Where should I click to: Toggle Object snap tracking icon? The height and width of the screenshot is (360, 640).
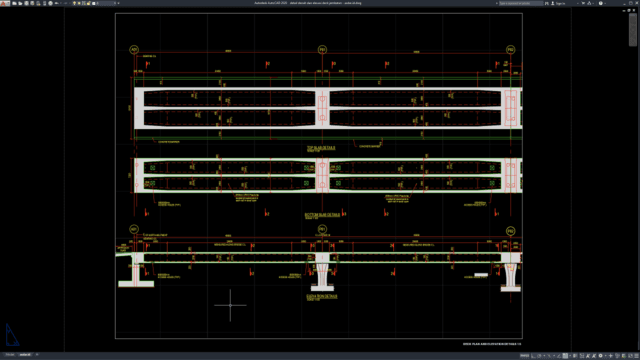point(559,356)
